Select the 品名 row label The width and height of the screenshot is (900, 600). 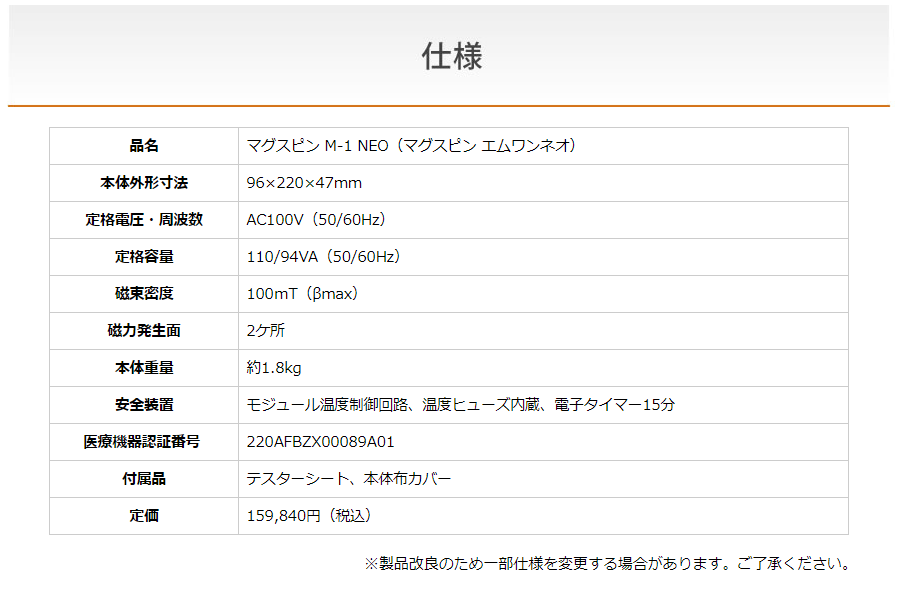coord(144,146)
